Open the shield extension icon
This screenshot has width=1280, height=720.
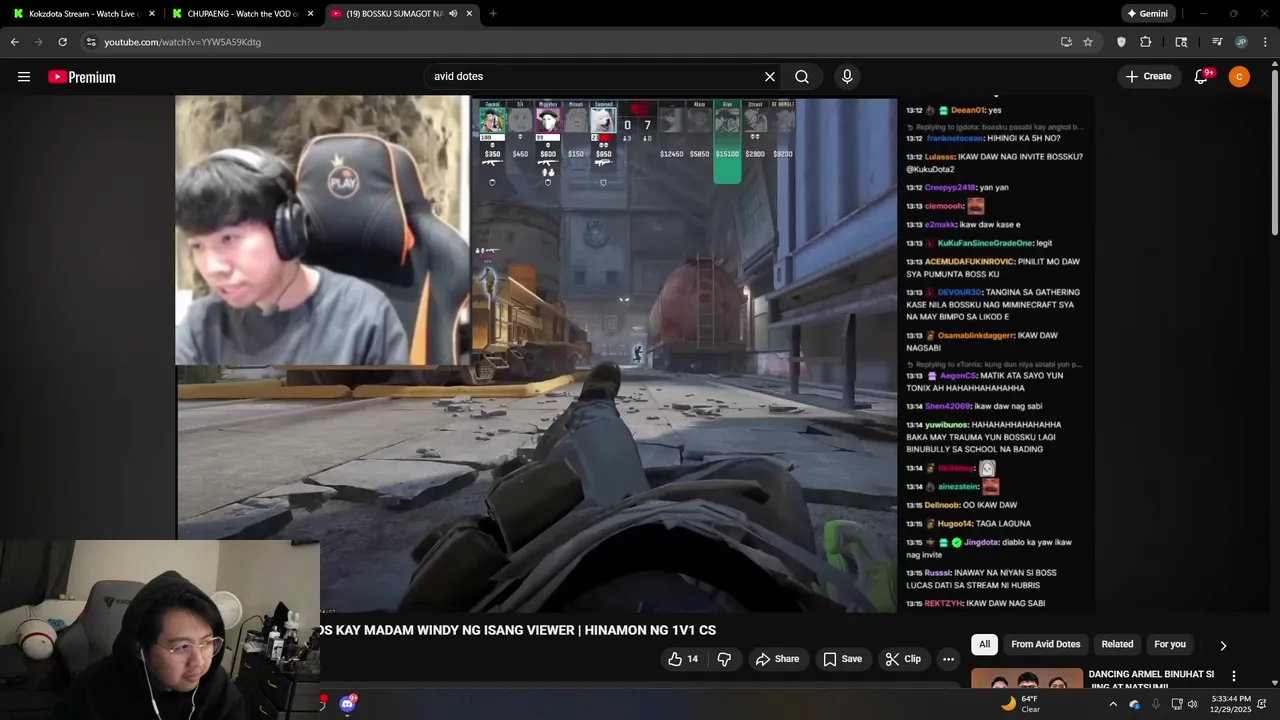1121,42
